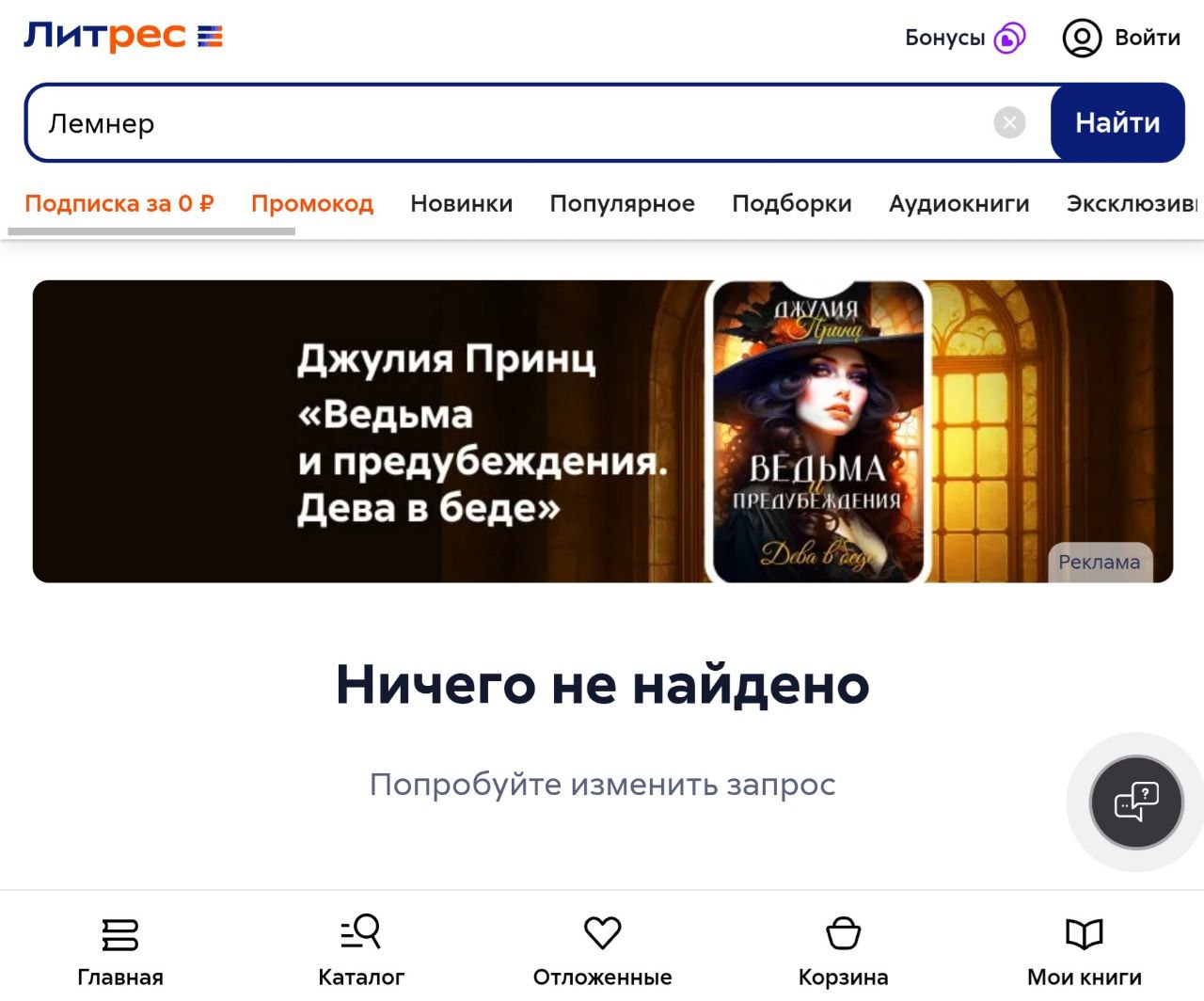Open Каталог from bottom navigation
The width and height of the screenshot is (1204, 1001).
tap(361, 932)
